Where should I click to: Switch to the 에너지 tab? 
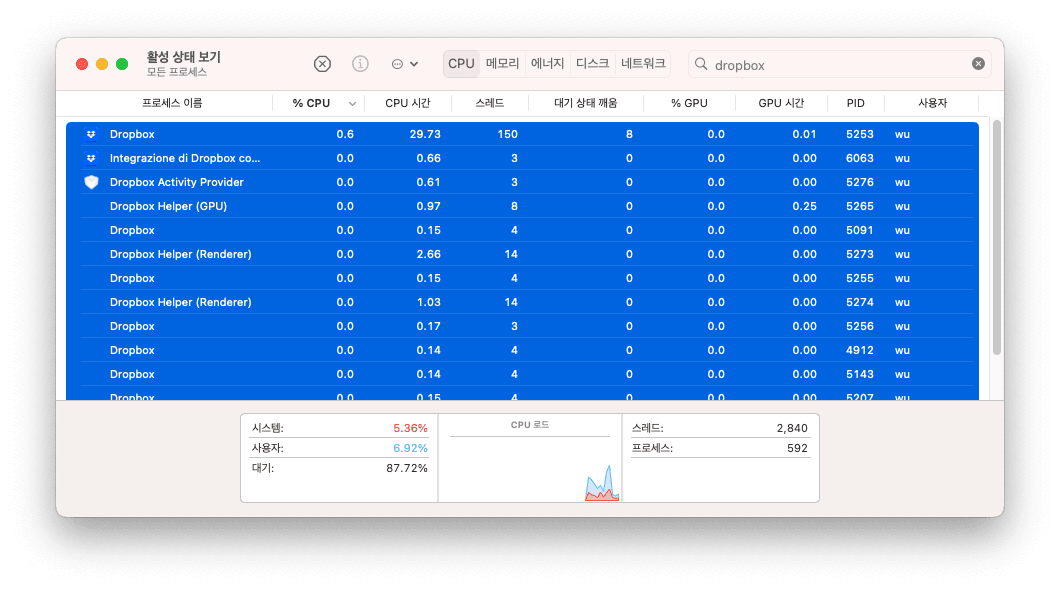point(548,64)
